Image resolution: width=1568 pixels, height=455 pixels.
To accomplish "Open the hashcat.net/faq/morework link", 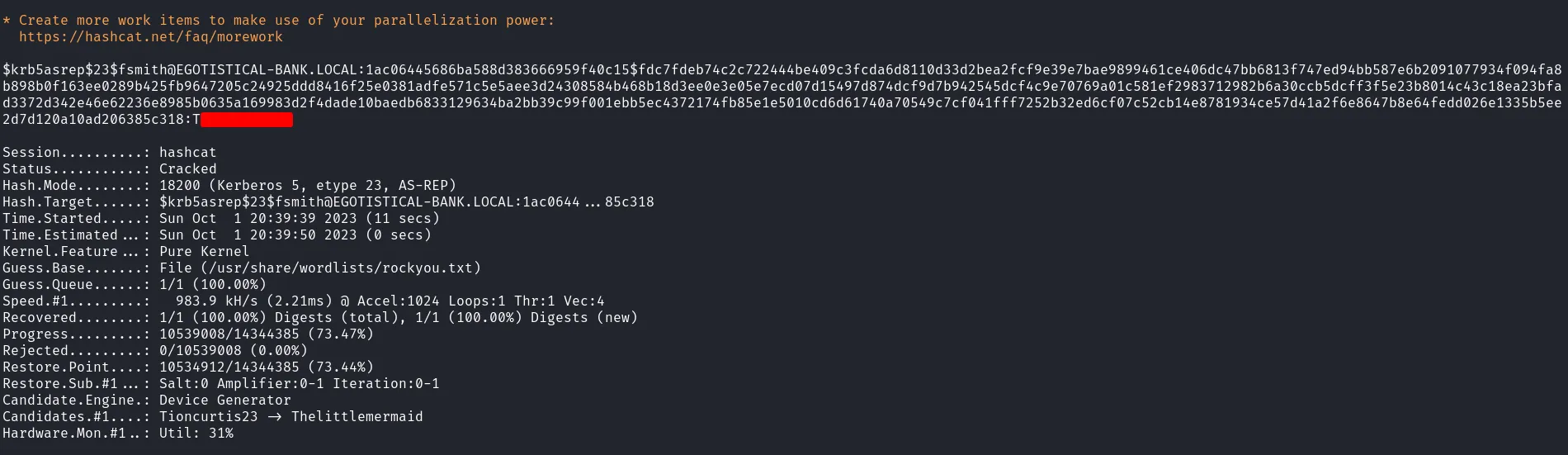I will tap(150, 36).
